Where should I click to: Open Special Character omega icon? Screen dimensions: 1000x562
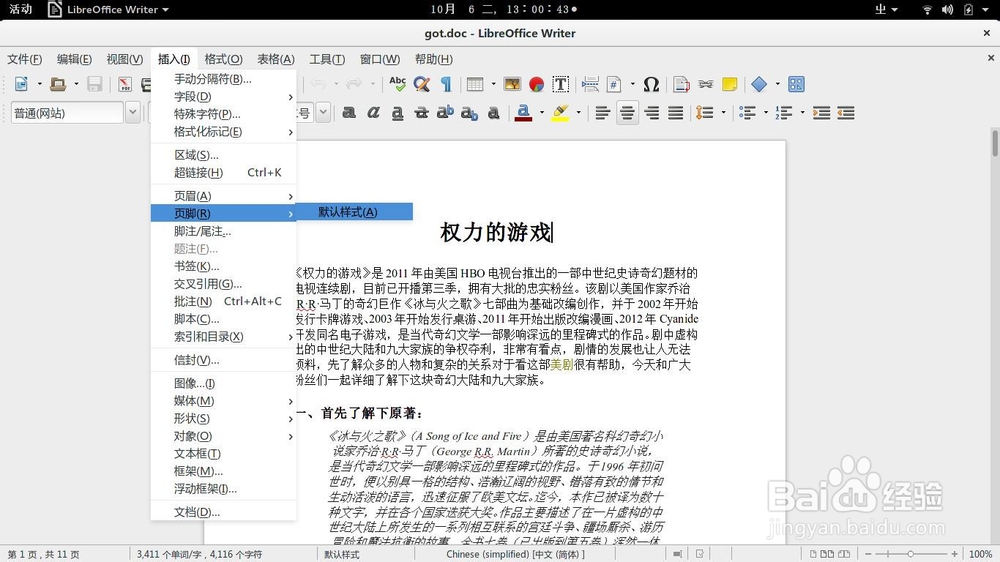(651, 84)
